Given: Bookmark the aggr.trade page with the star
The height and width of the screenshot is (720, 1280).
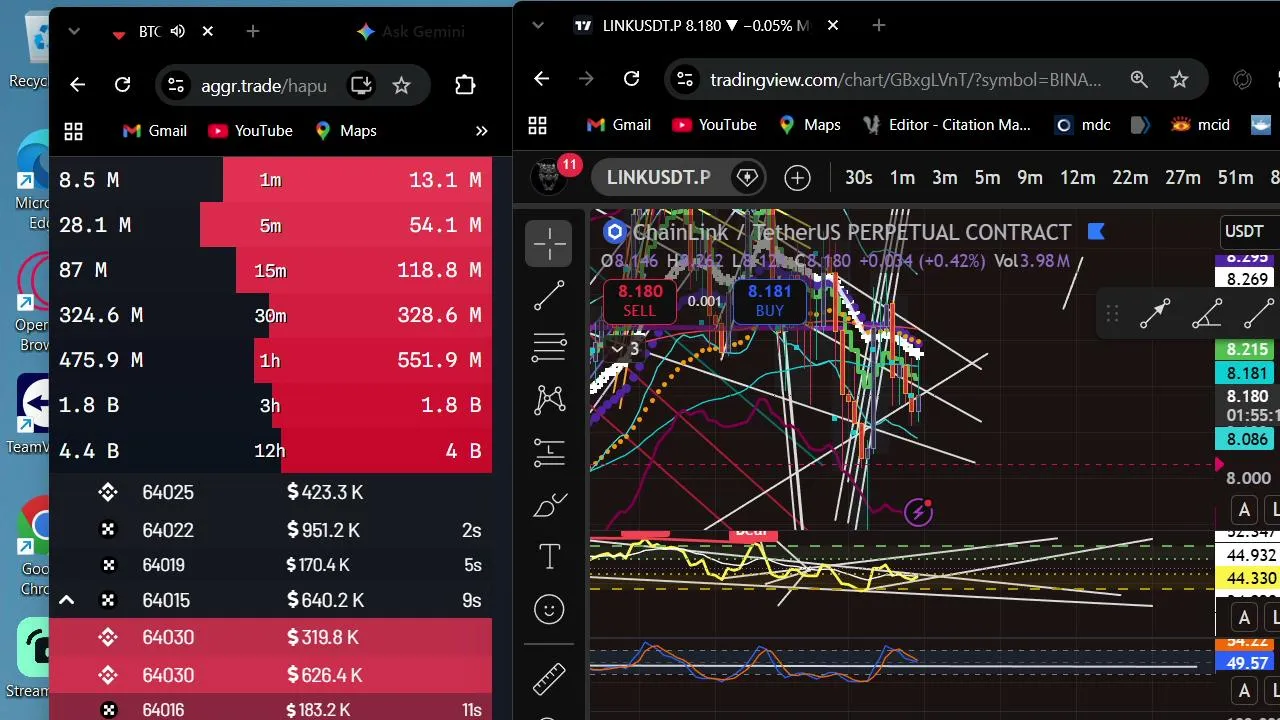Looking at the screenshot, I should (x=401, y=86).
